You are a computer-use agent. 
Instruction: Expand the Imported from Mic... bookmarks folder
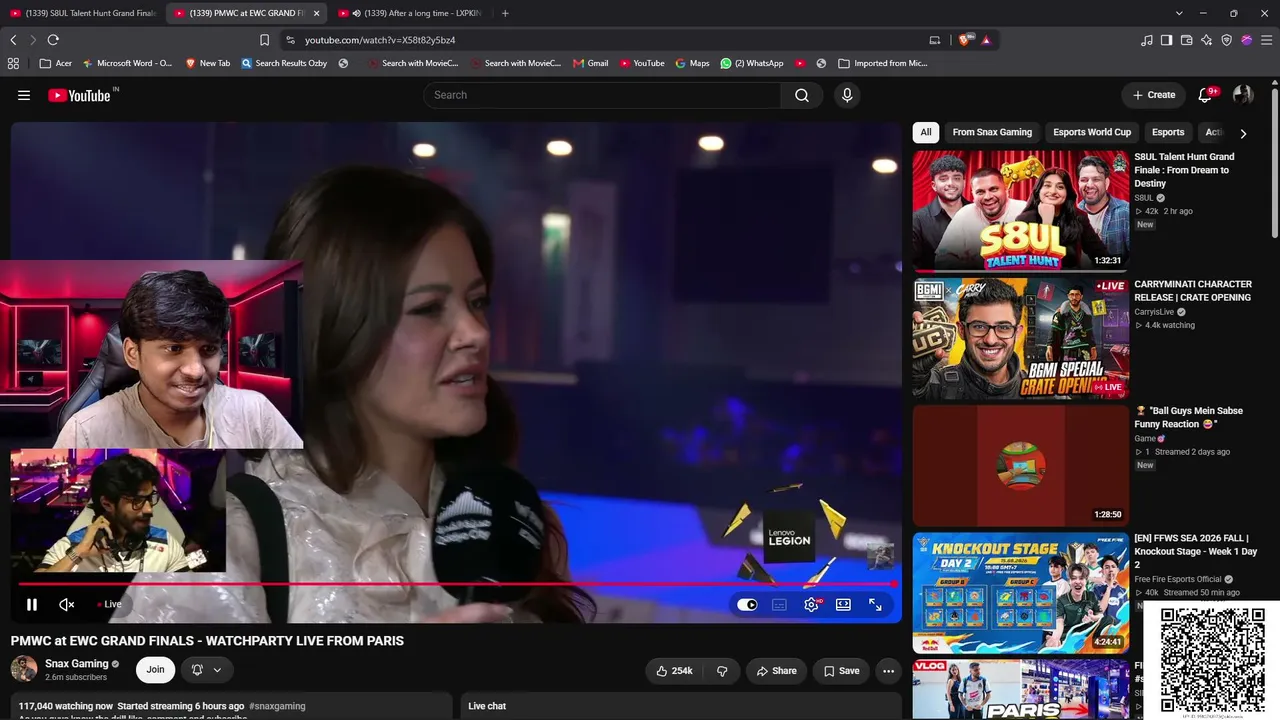click(883, 63)
